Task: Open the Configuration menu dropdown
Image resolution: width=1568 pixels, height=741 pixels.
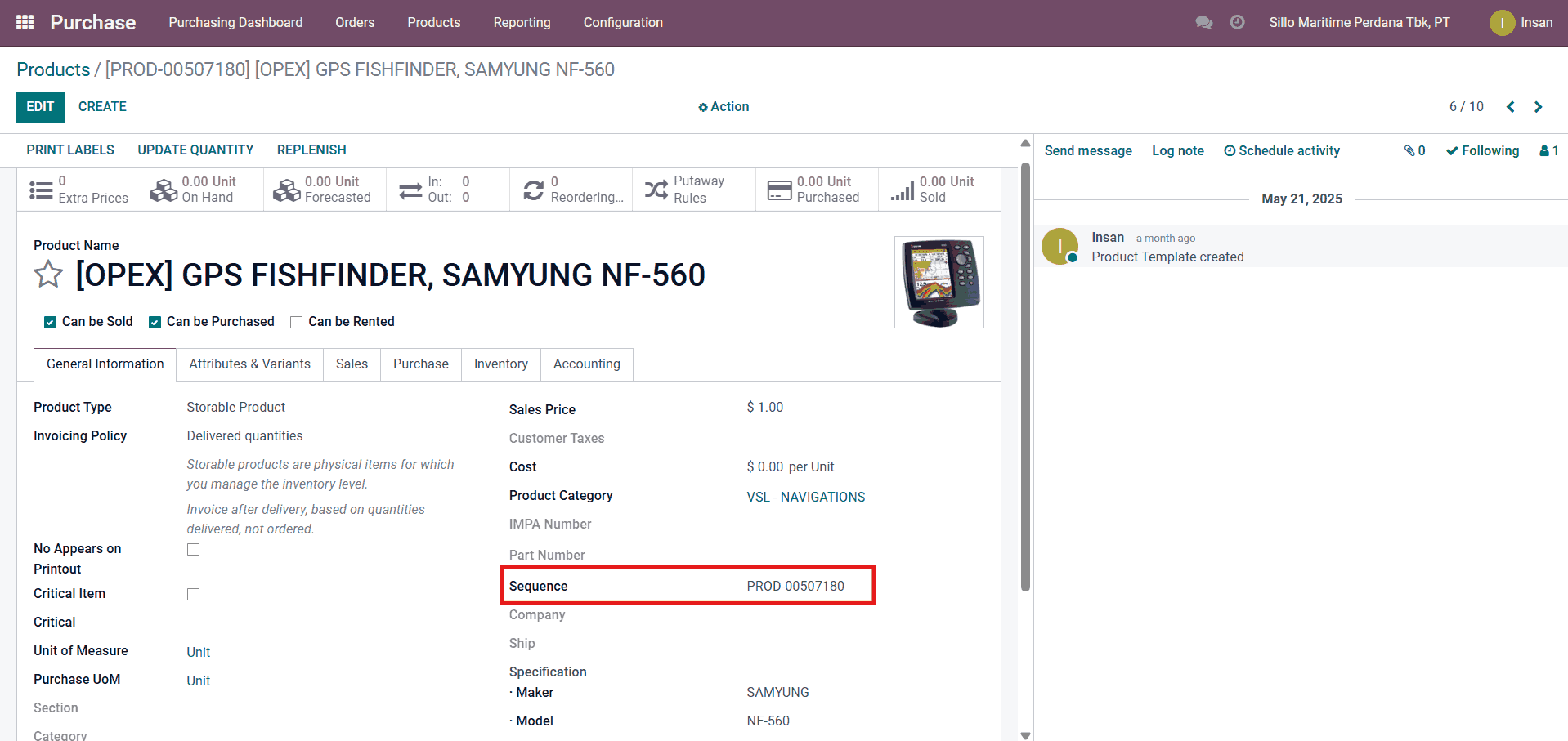Action: [x=622, y=22]
